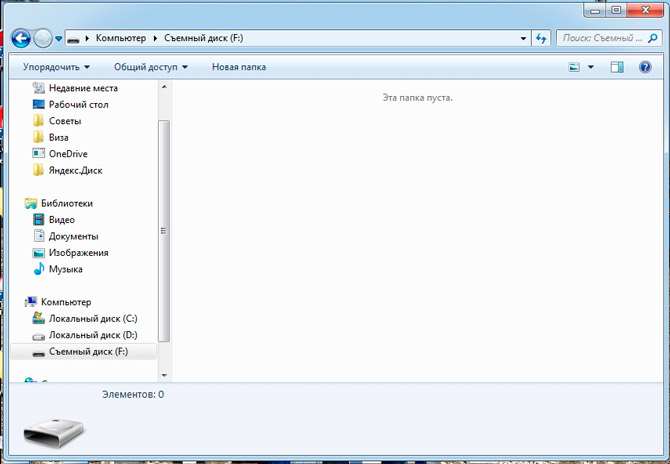670x464 pixels.
Task: Click the Рабочий стол desktop icon
Action: pyautogui.click(x=38, y=104)
